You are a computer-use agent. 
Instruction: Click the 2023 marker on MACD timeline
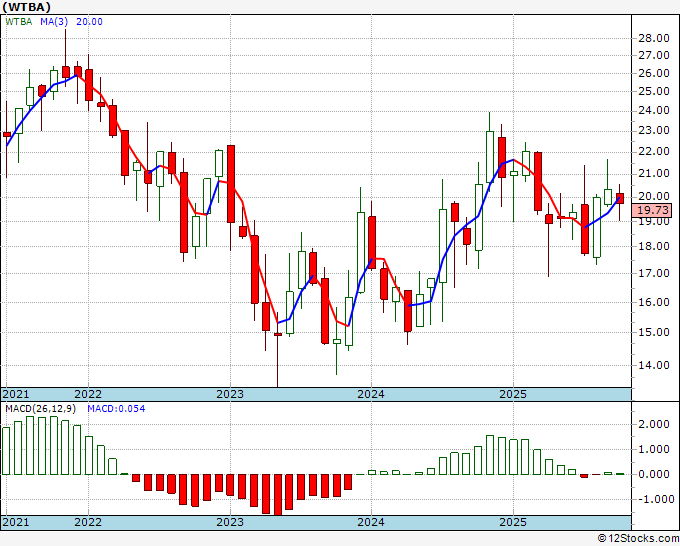coord(230,522)
